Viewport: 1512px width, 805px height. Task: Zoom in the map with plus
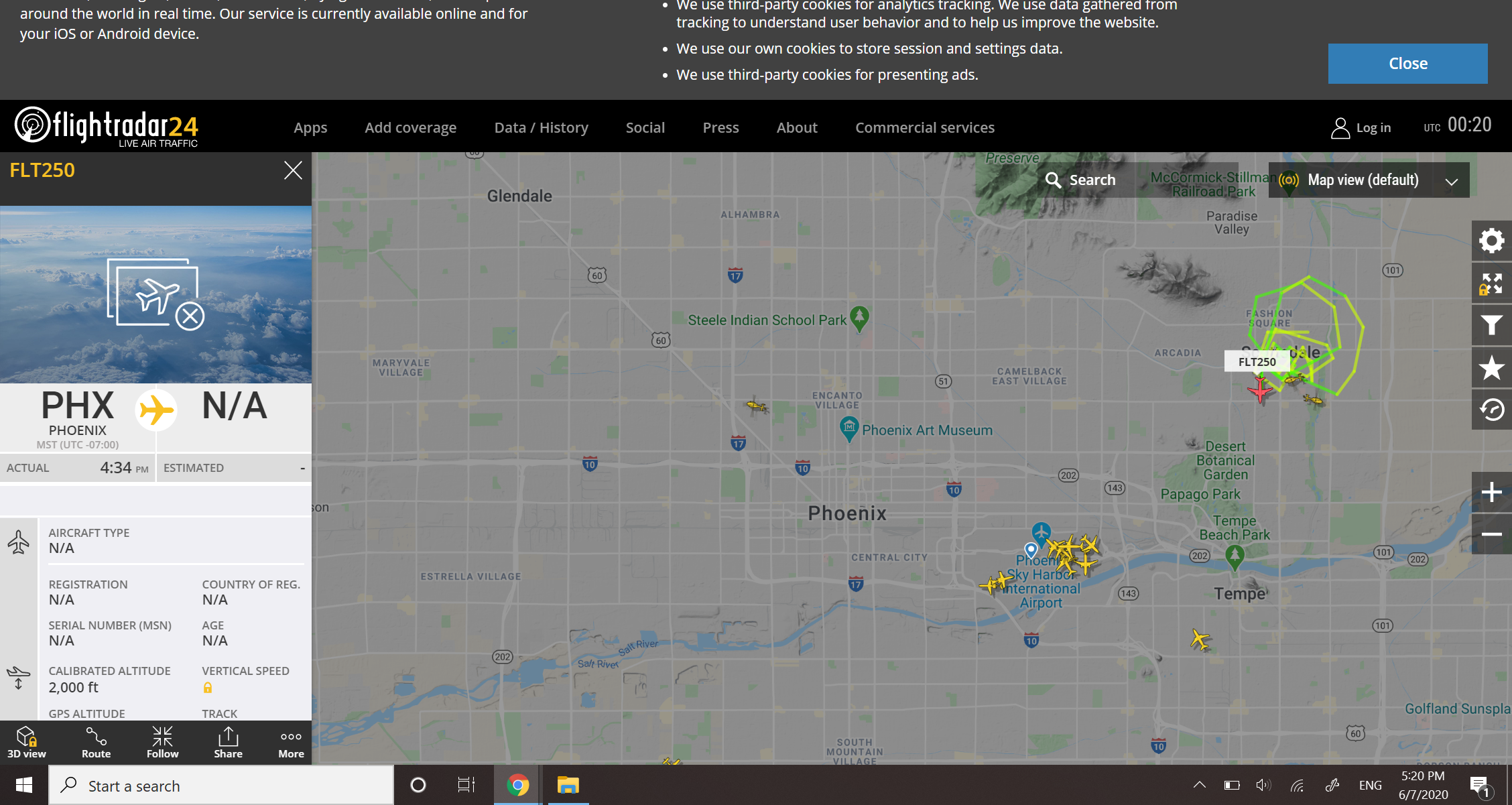point(1491,493)
